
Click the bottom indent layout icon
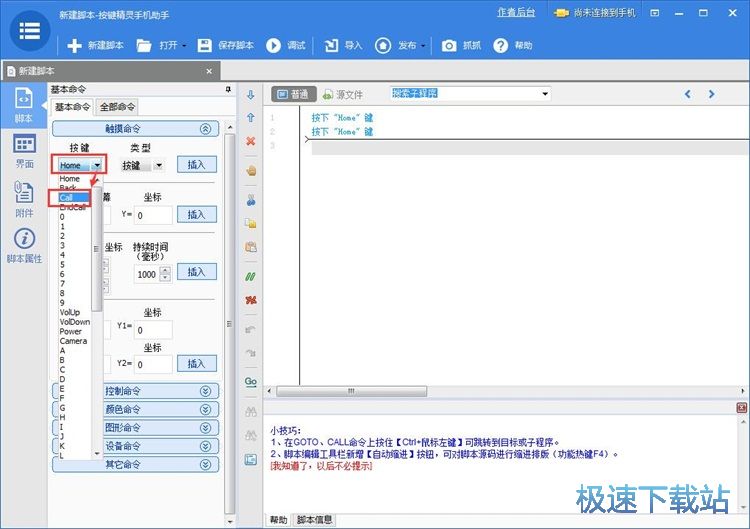point(251,460)
